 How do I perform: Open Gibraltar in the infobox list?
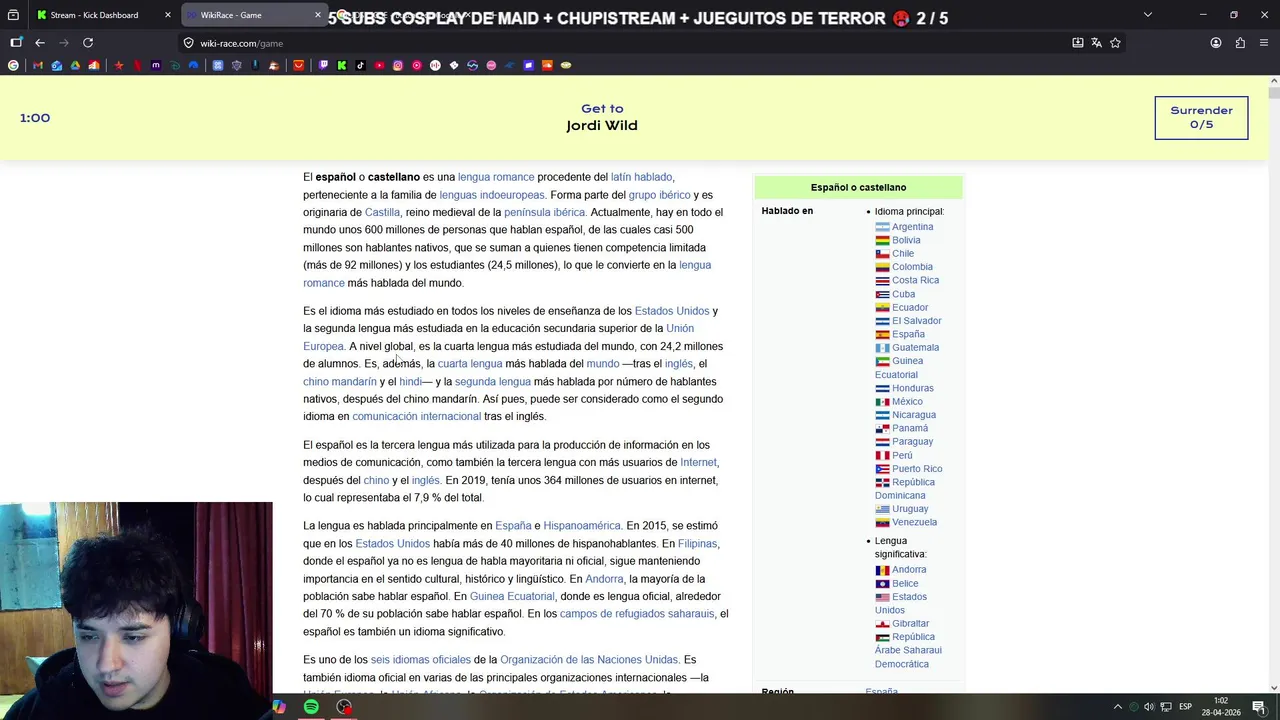[x=910, y=623]
